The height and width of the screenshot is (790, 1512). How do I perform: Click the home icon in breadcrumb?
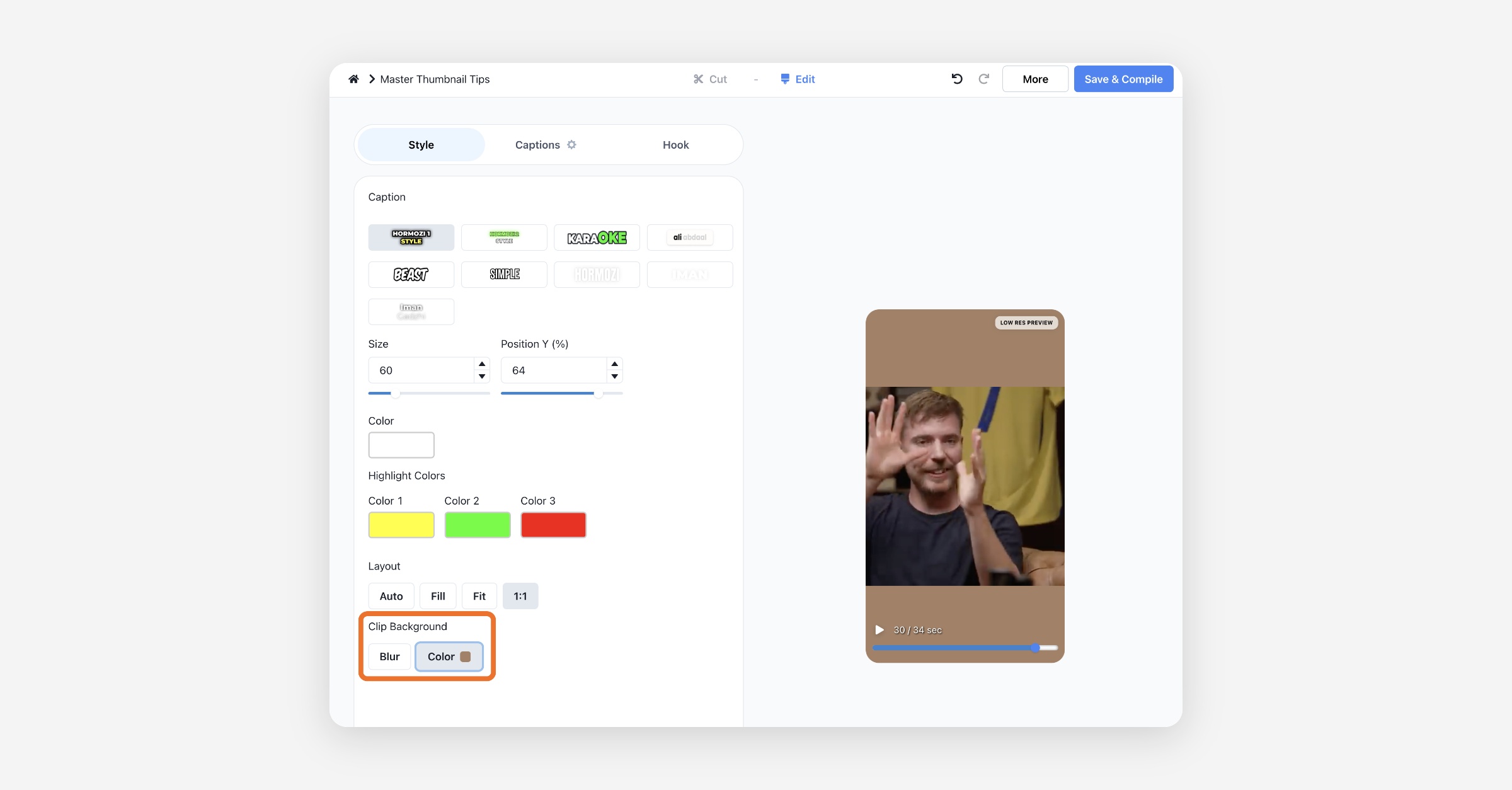click(x=353, y=79)
